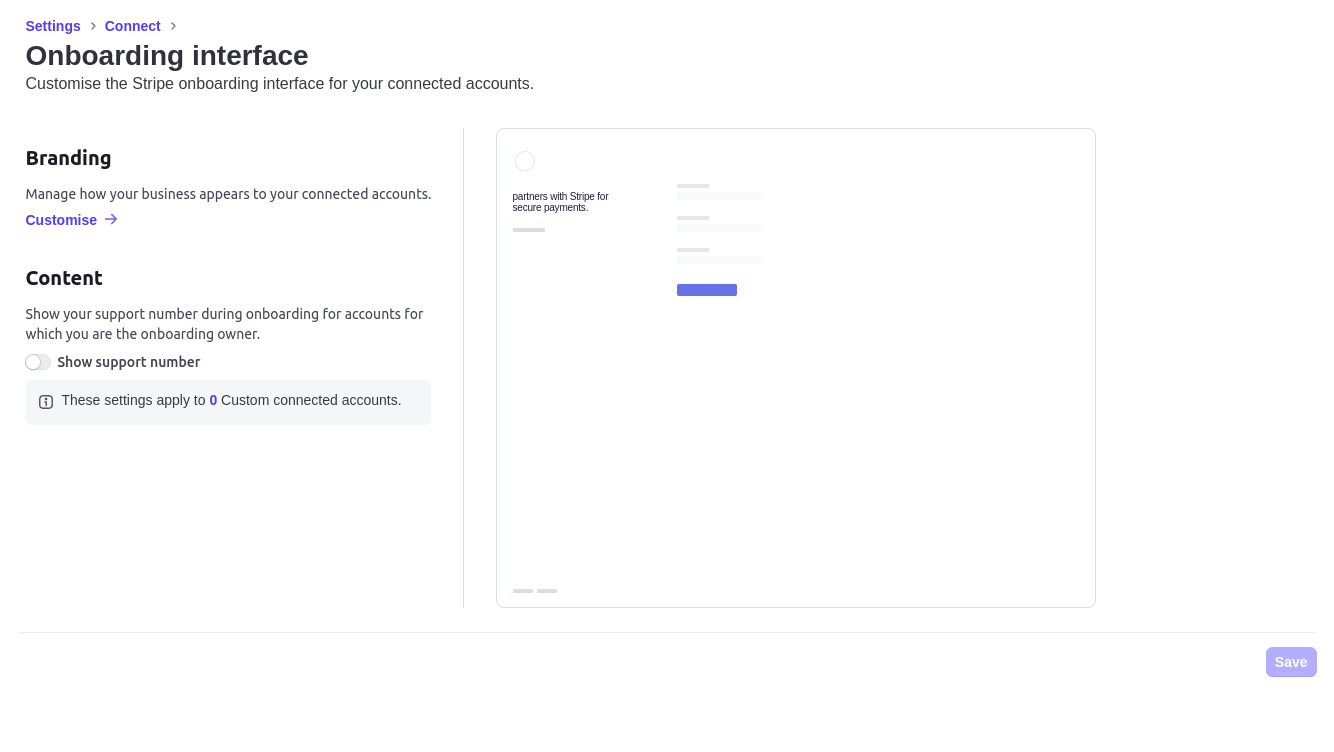Click the circular logo placeholder in the preview
The image size is (1334, 752).
pyautogui.click(x=525, y=160)
